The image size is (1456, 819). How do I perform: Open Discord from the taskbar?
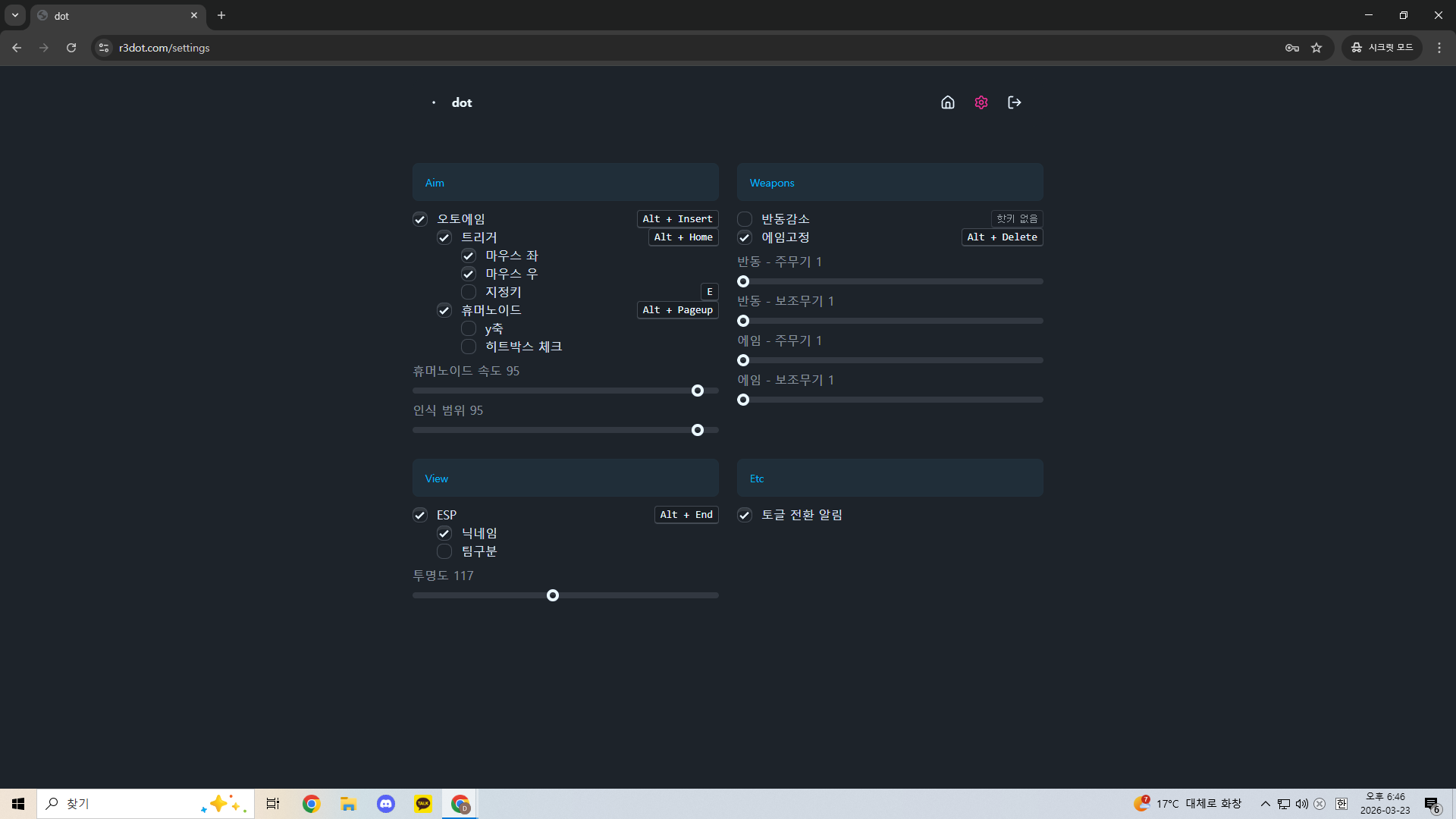tap(386, 804)
